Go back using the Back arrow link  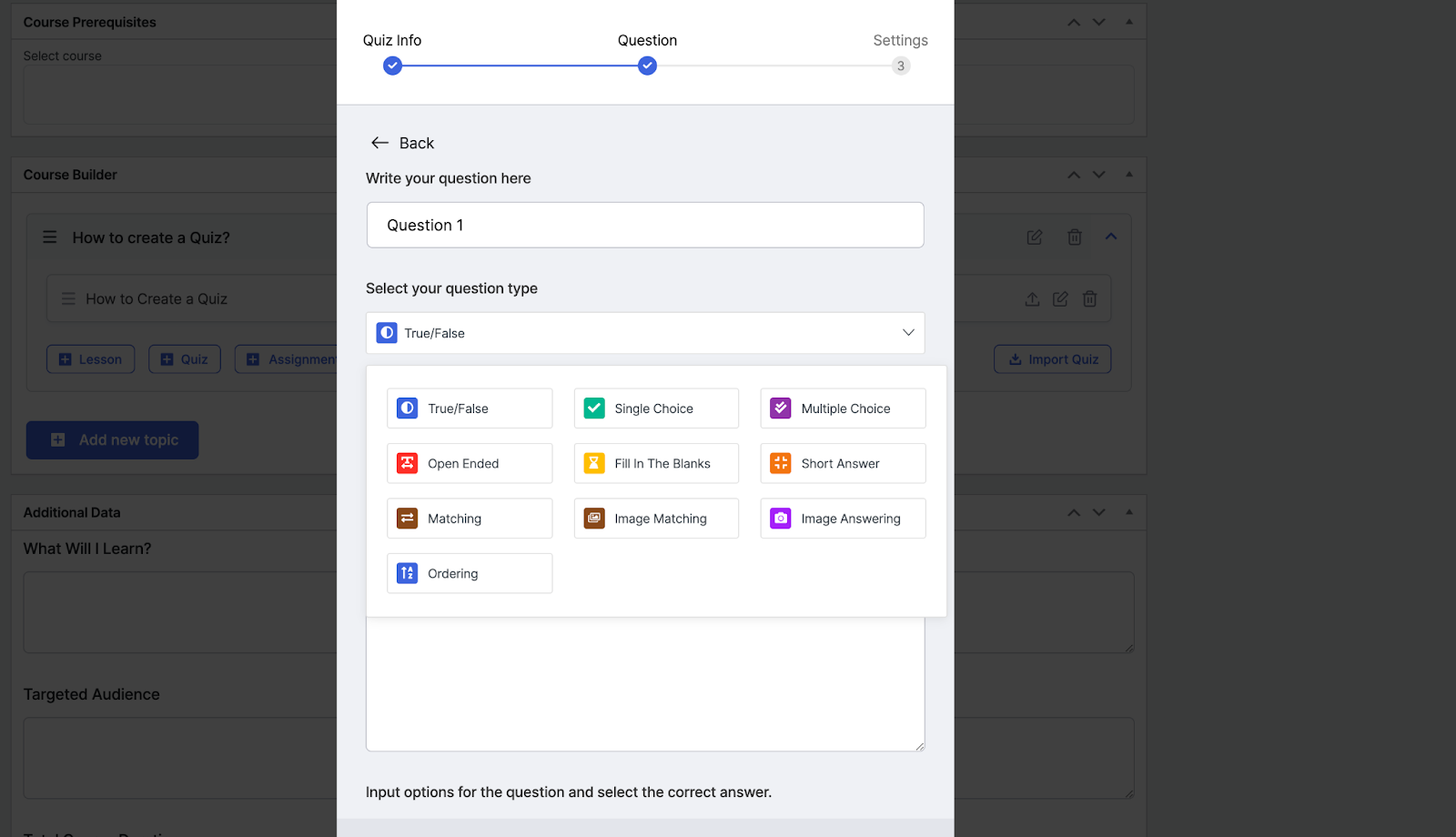pyautogui.click(x=402, y=143)
